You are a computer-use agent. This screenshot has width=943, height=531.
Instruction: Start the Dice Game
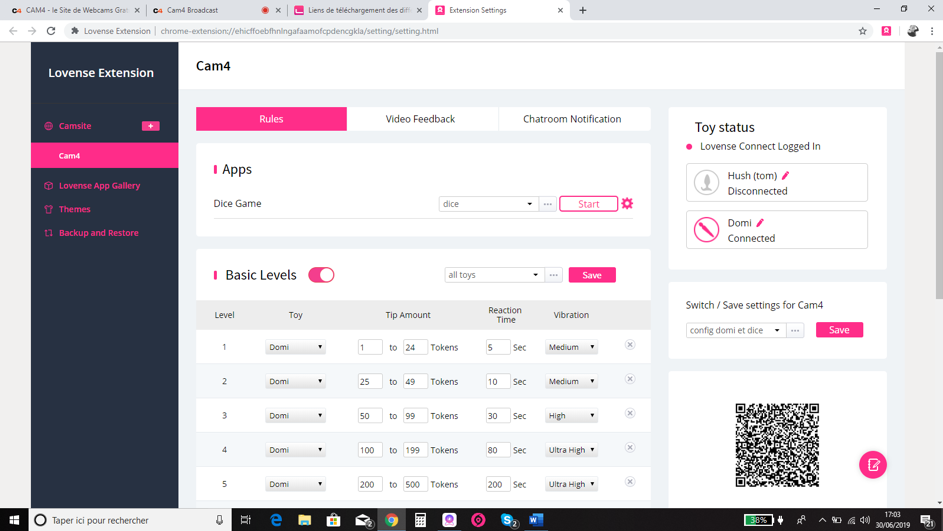click(x=588, y=204)
